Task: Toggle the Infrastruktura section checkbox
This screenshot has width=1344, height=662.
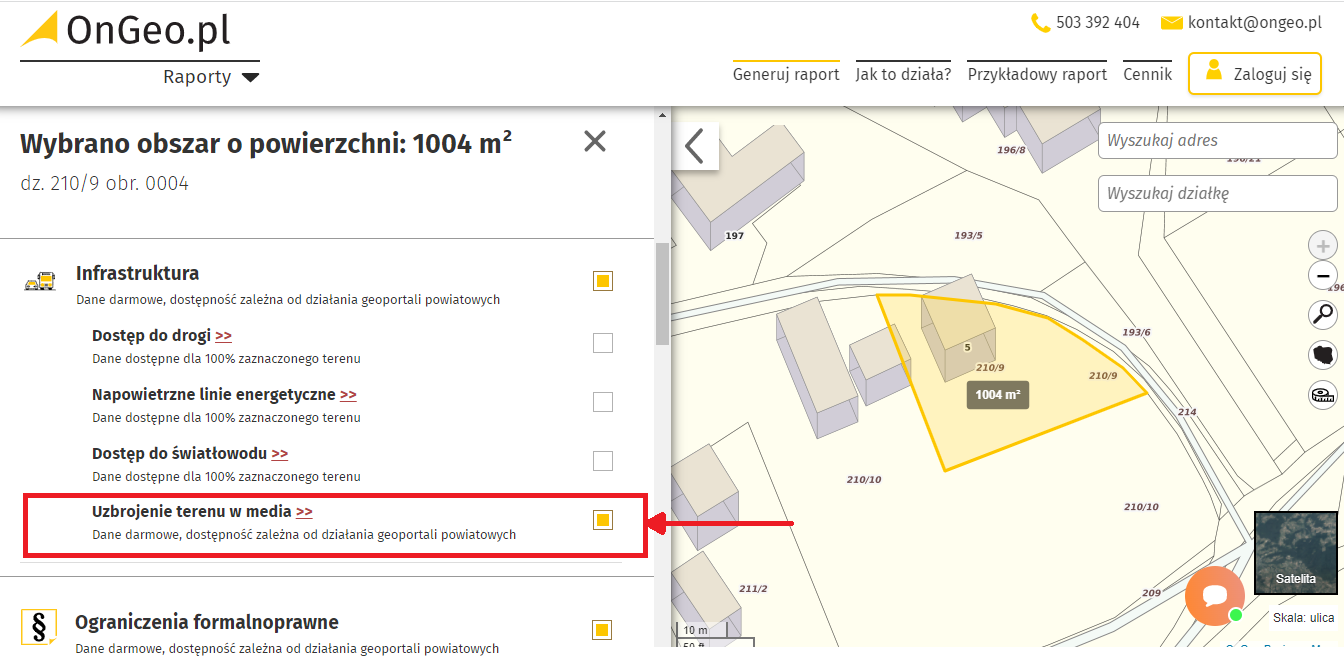Action: (x=602, y=281)
